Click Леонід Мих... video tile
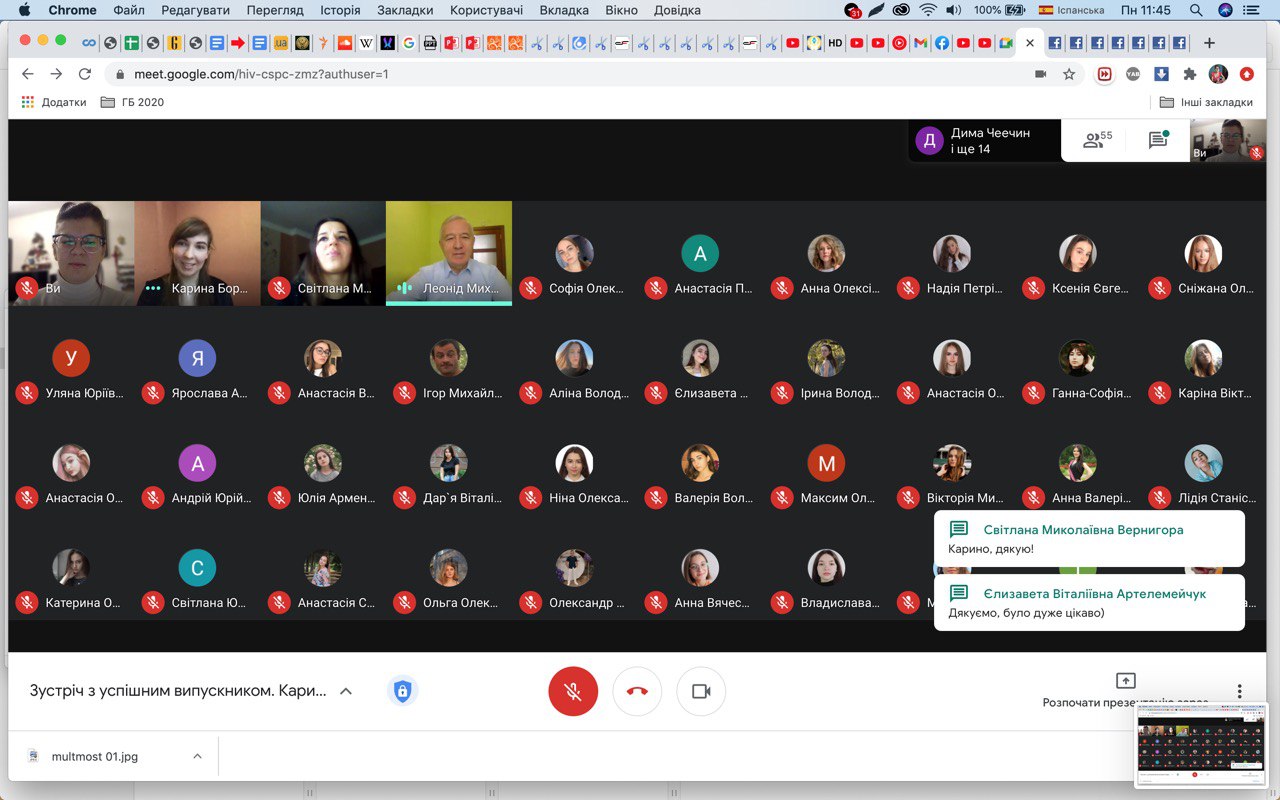The image size is (1280, 800). click(448, 252)
